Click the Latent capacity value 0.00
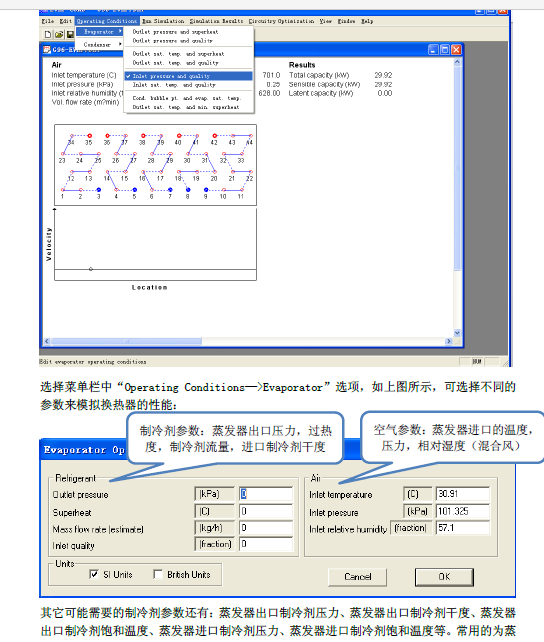 [x=385, y=93]
